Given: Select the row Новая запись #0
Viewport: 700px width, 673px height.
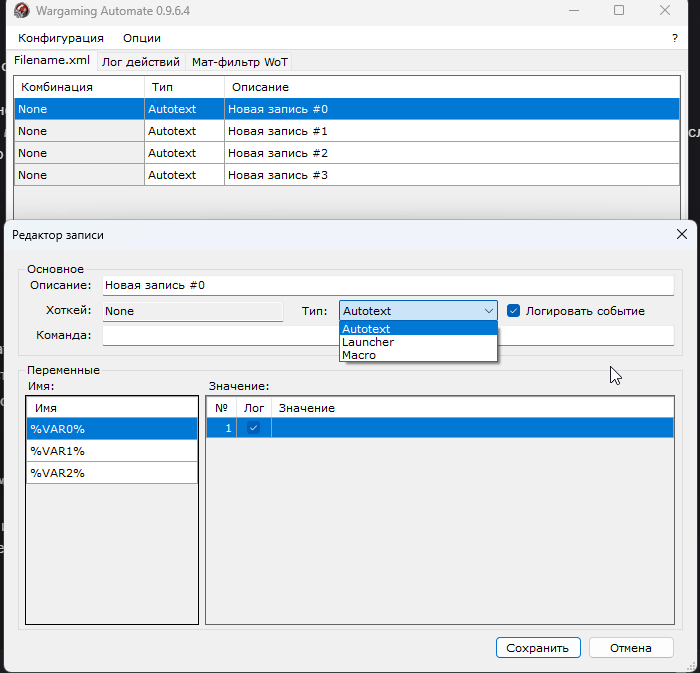Looking at the screenshot, I should 347,109.
